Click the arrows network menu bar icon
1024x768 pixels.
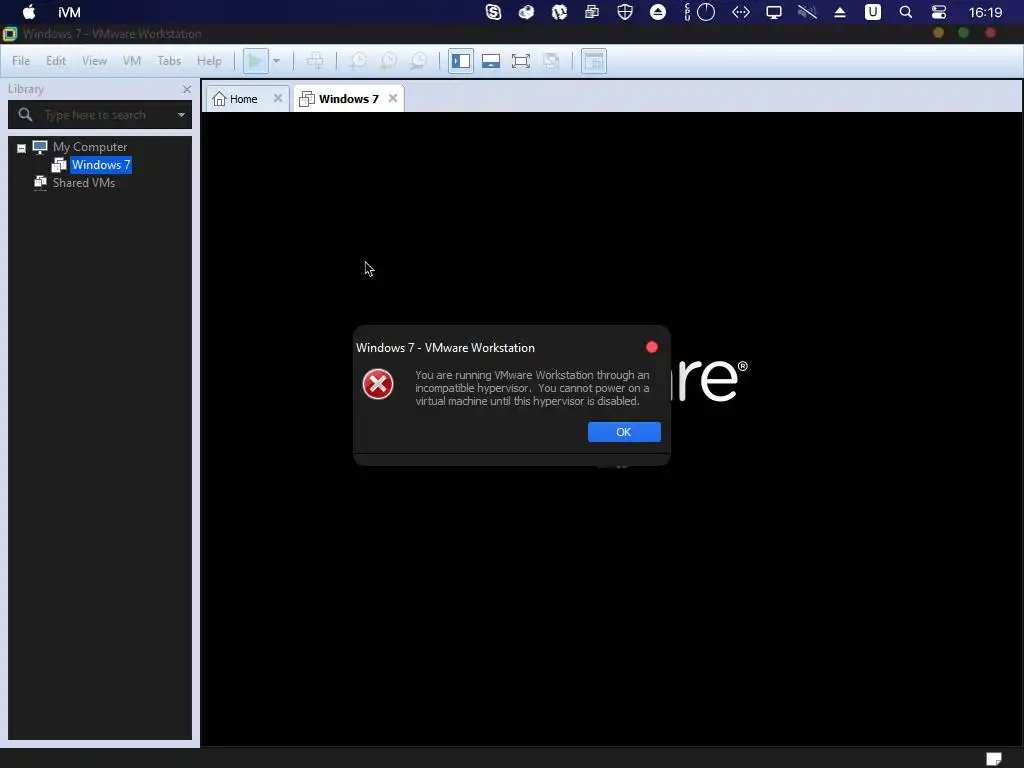click(741, 12)
